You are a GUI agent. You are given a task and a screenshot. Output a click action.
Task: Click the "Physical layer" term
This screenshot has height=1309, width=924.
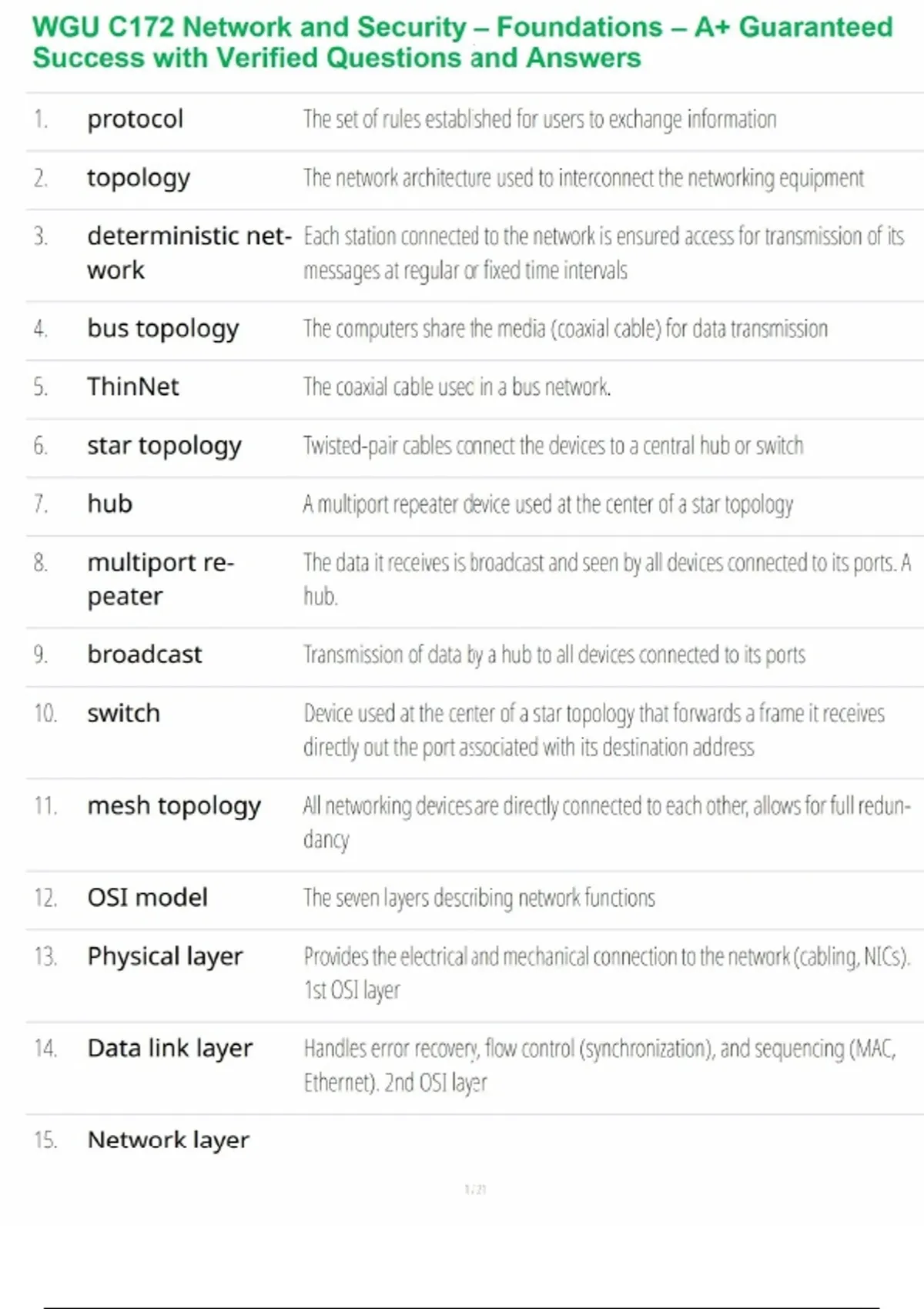click(x=165, y=956)
